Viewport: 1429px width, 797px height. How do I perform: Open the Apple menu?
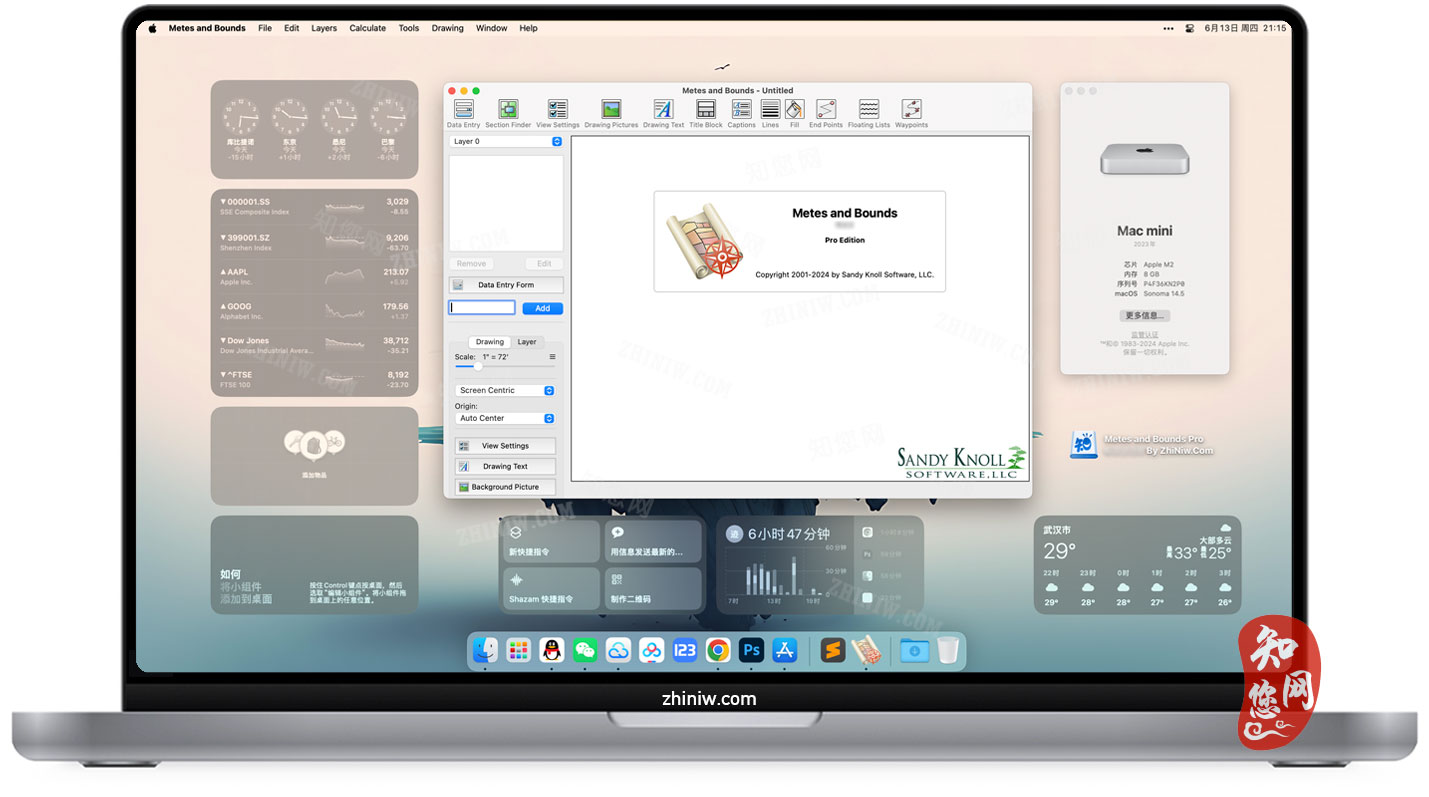coord(153,28)
